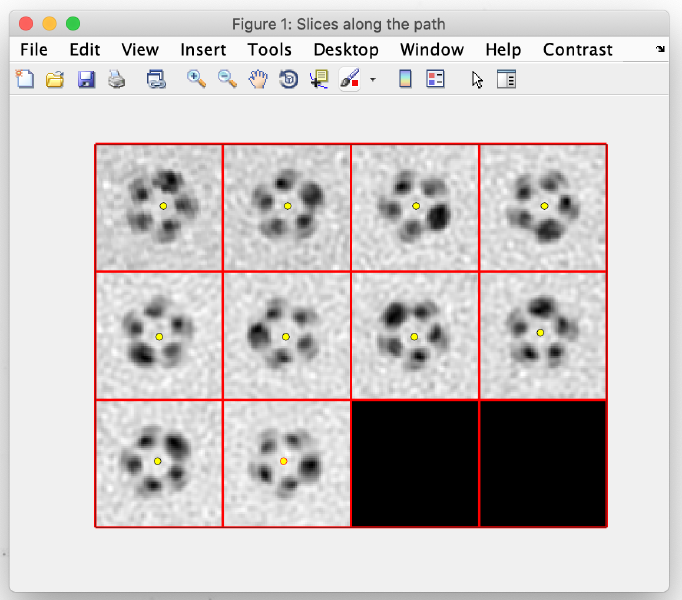The image size is (682, 600).
Task: Activate the Zoom Out tool
Action: 227,79
